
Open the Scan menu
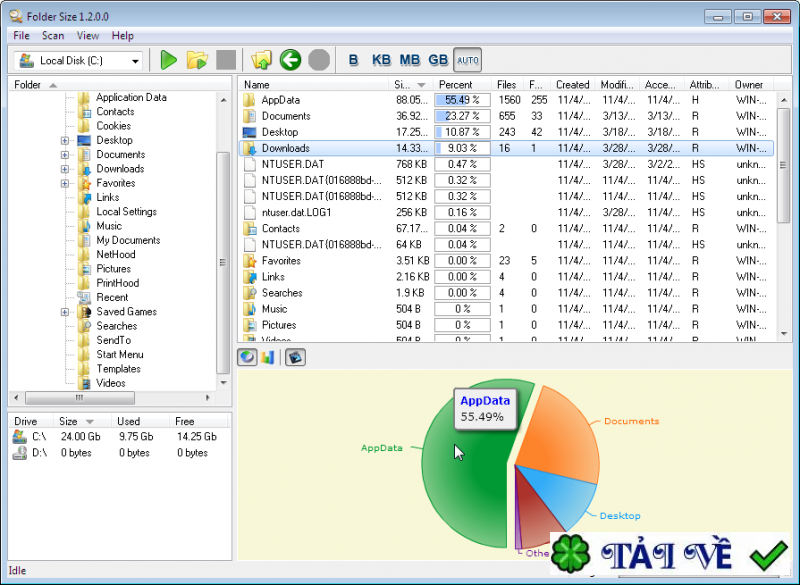coord(53,36)
